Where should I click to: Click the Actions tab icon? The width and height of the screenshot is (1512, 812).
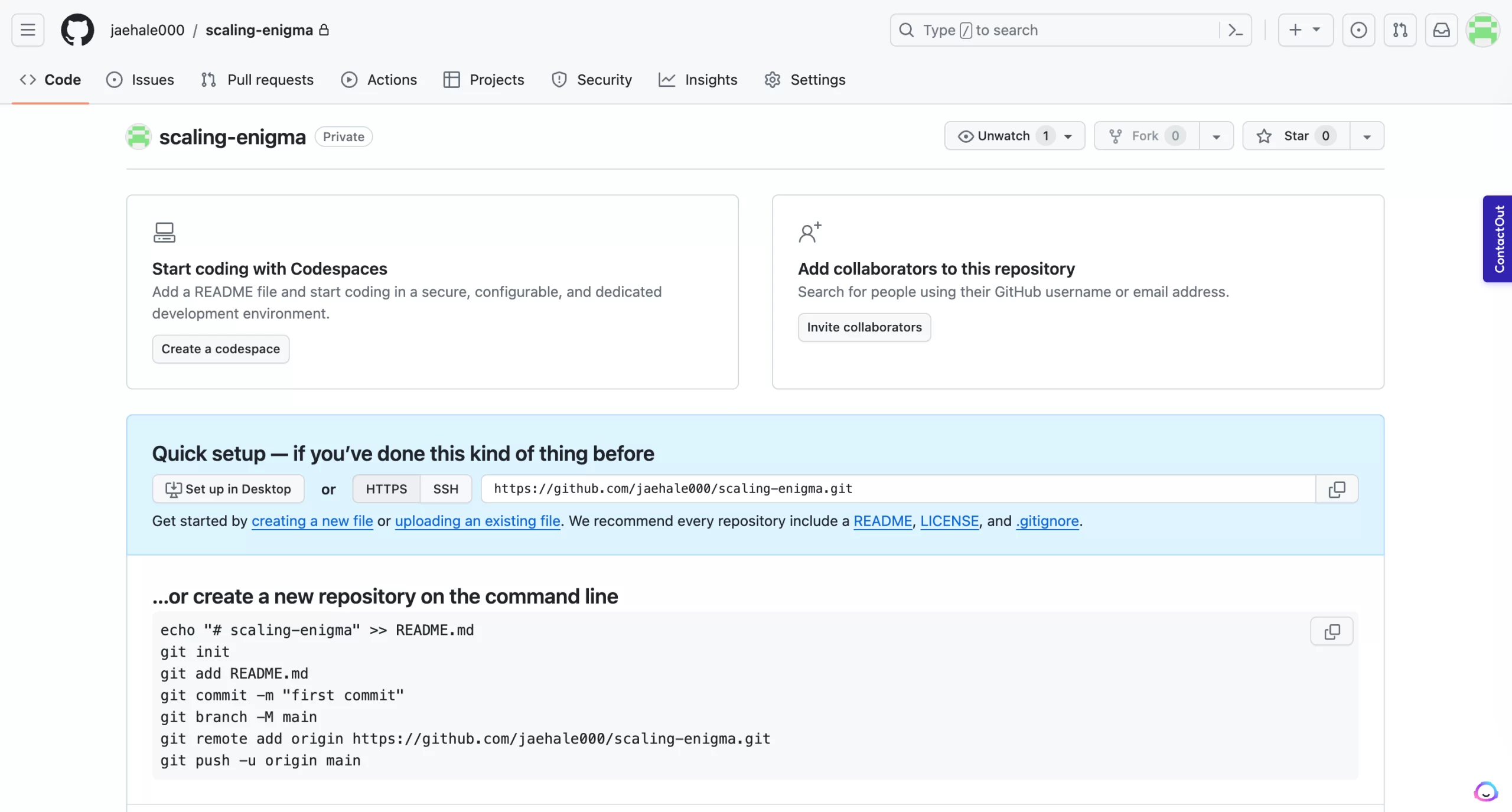[349, 80]
